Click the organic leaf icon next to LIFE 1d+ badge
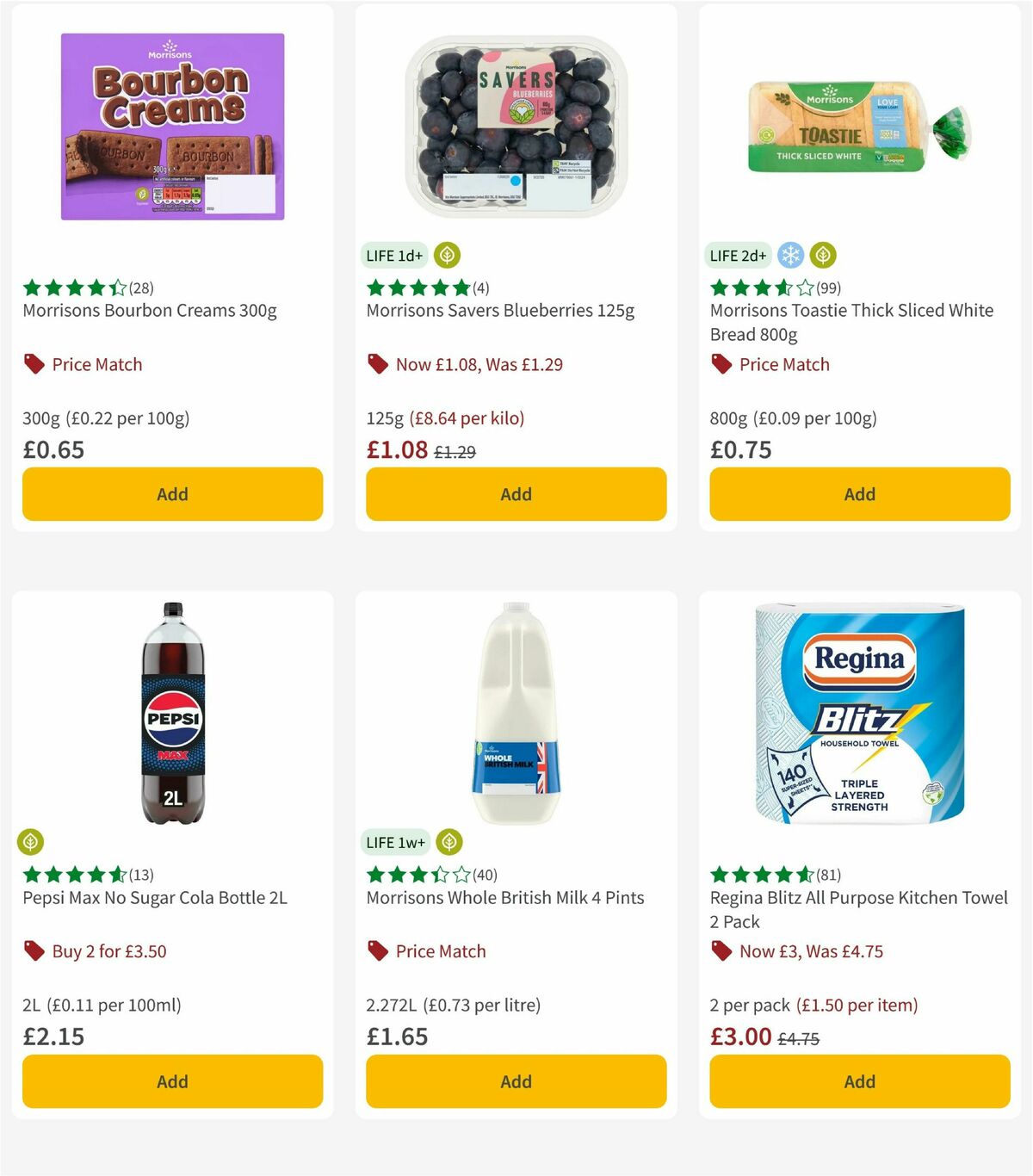The image size is (1033, 1176). [x=448, y=255]
